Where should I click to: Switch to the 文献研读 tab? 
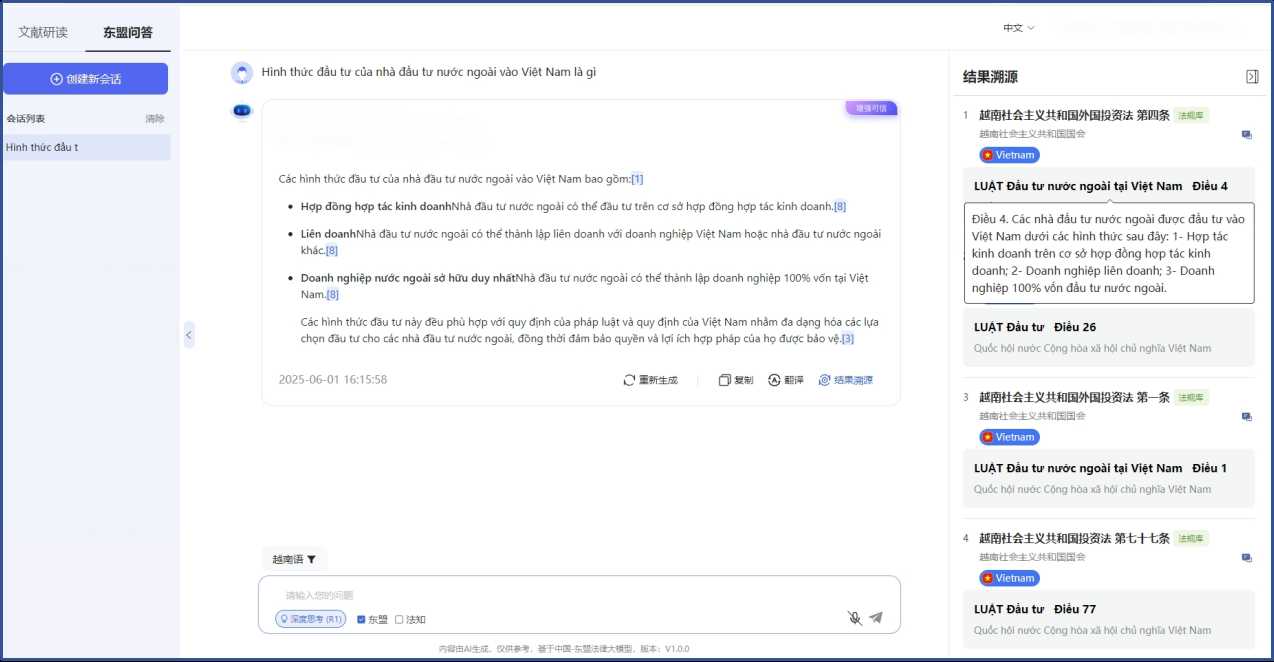pyautogui.click(x=43, y=32)
